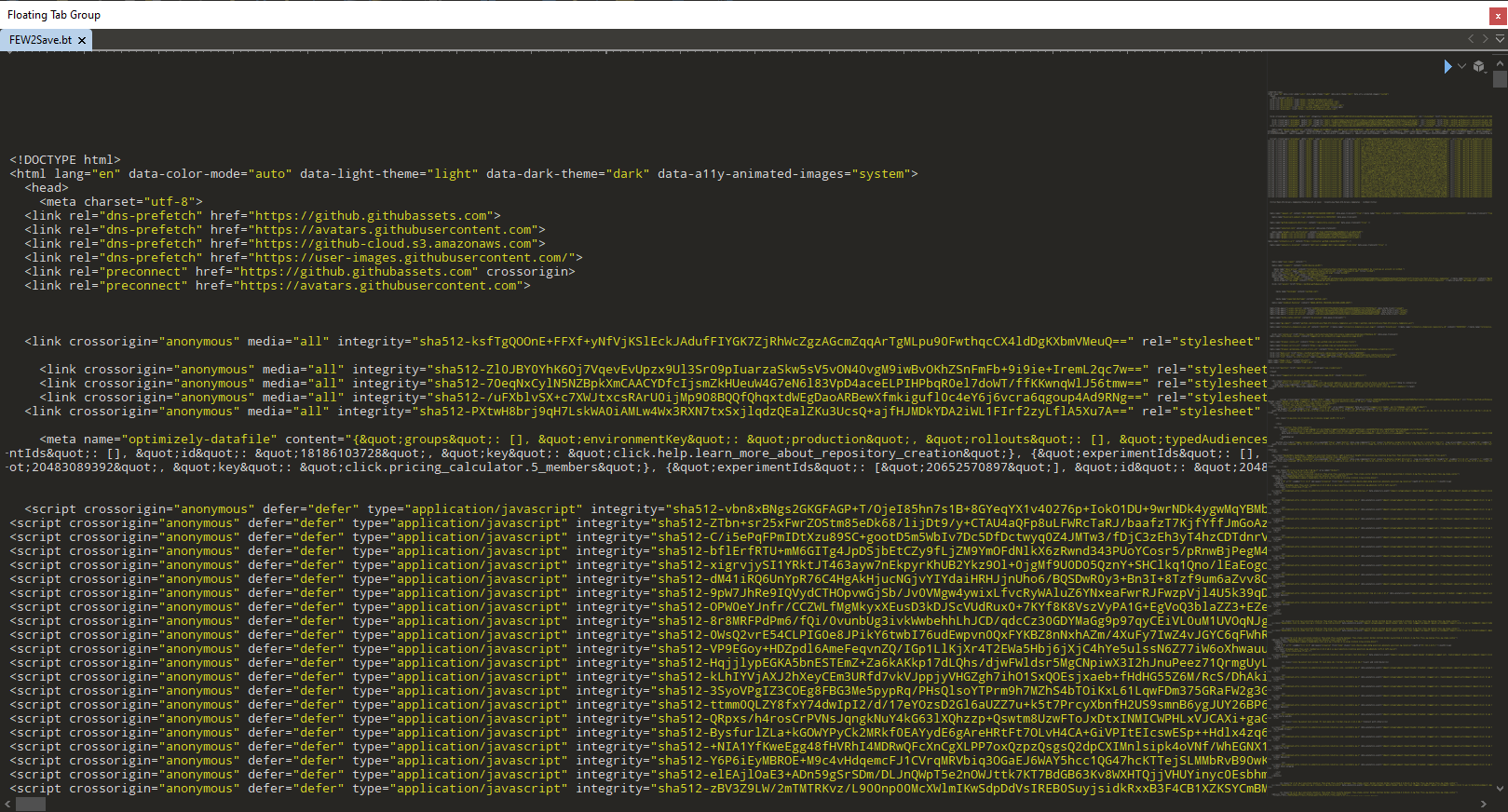Click the script line with sha512-Y6P6iEyMBROE
This screenshot has height=812, width=1508.
[x=638, y=761]
